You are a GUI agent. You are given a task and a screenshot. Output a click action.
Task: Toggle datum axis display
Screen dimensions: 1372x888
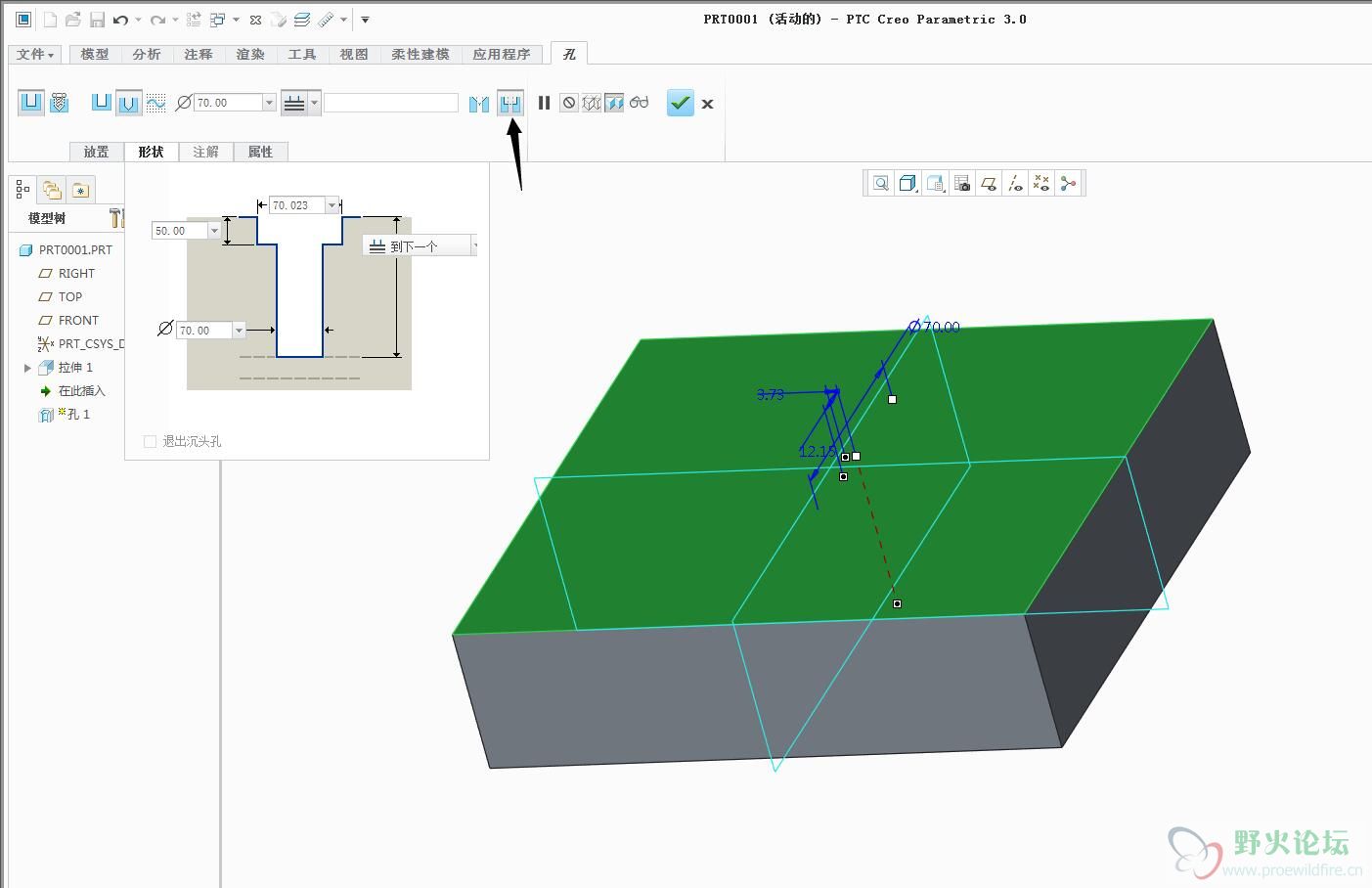tap(1015, 183)
